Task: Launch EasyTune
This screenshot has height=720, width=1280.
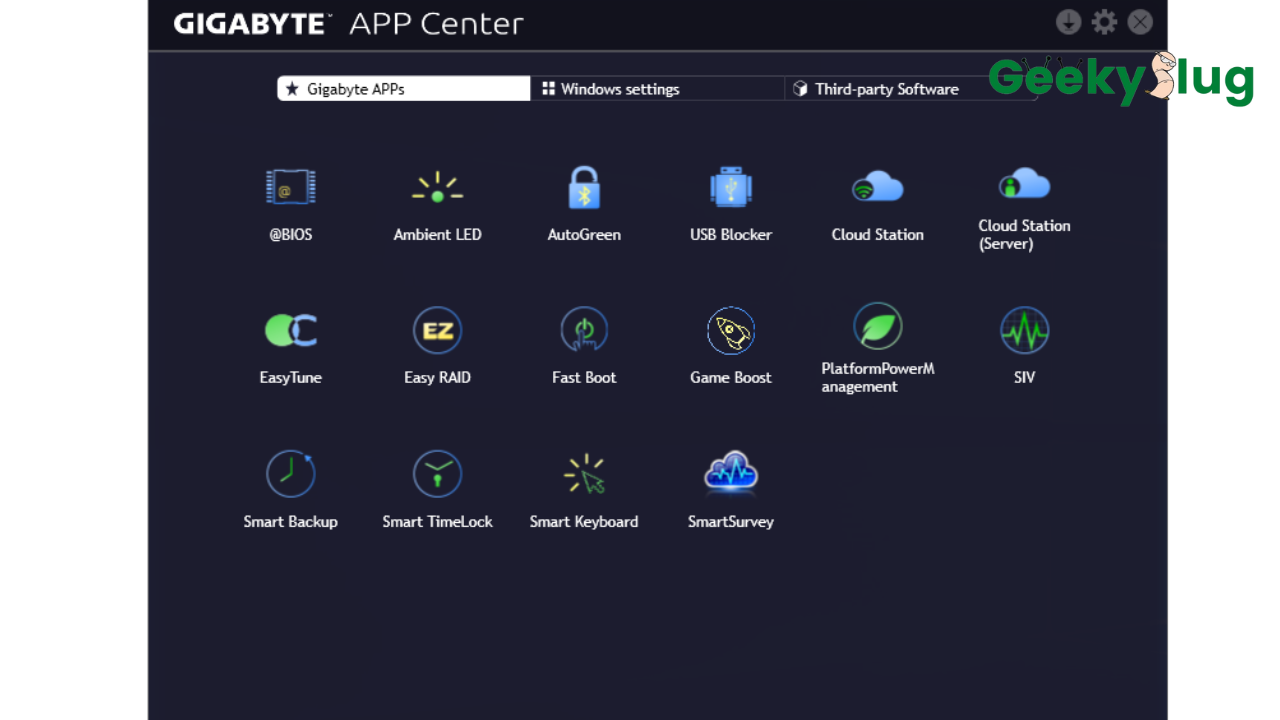Action: coord(290,331)
